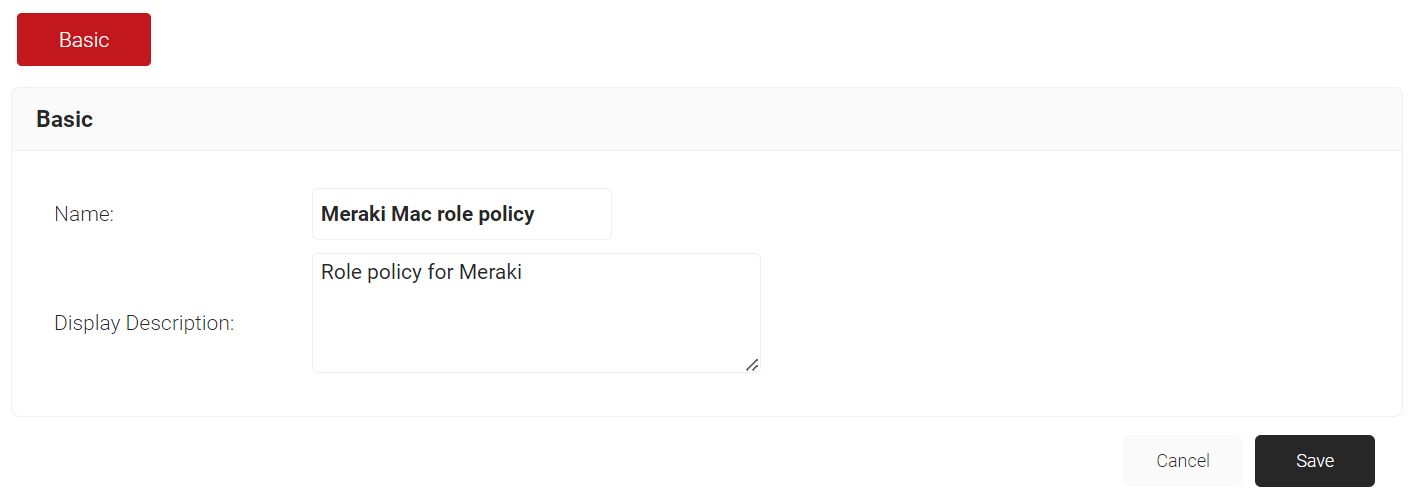Cancel editing the role policy
This screenshot has width=1413, height=496.
point(1182,461)
